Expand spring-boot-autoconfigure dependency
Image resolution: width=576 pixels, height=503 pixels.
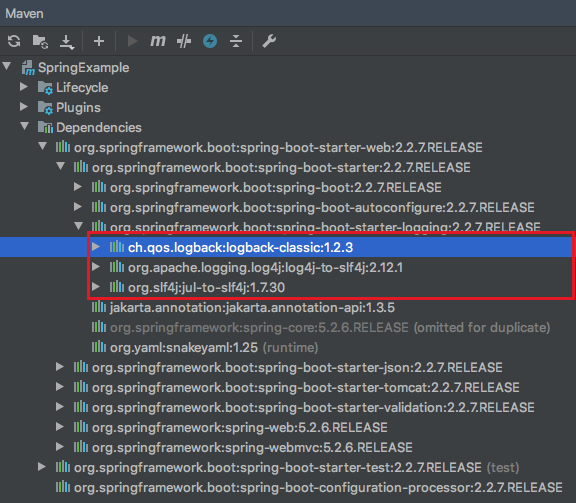point(78,207)
